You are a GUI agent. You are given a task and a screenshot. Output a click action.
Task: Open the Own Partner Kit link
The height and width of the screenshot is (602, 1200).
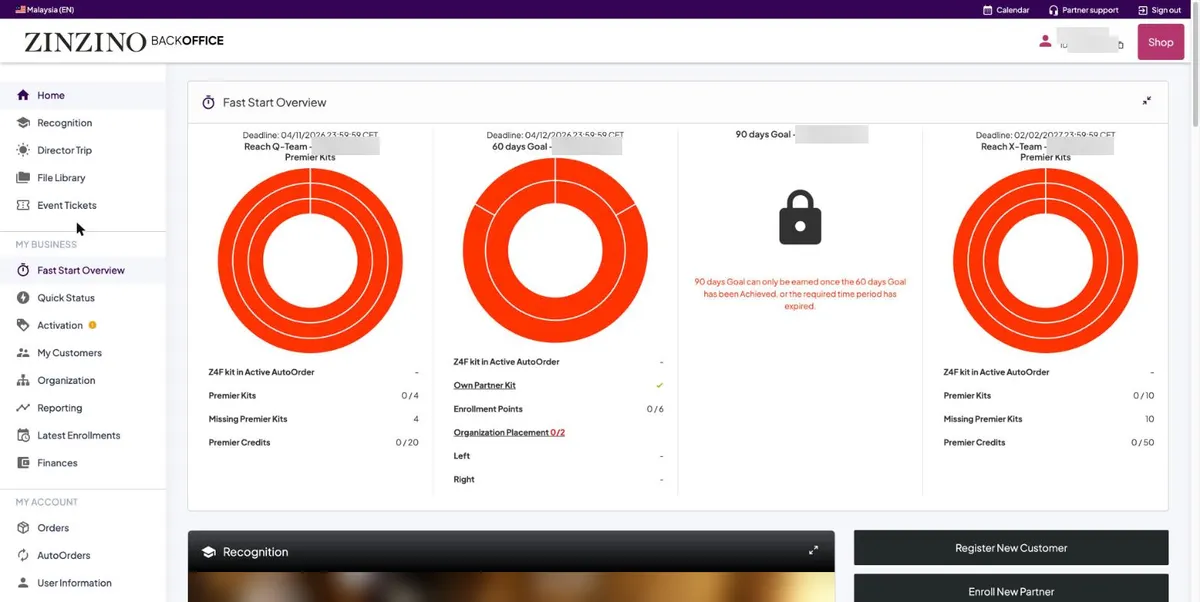point(485,385)
